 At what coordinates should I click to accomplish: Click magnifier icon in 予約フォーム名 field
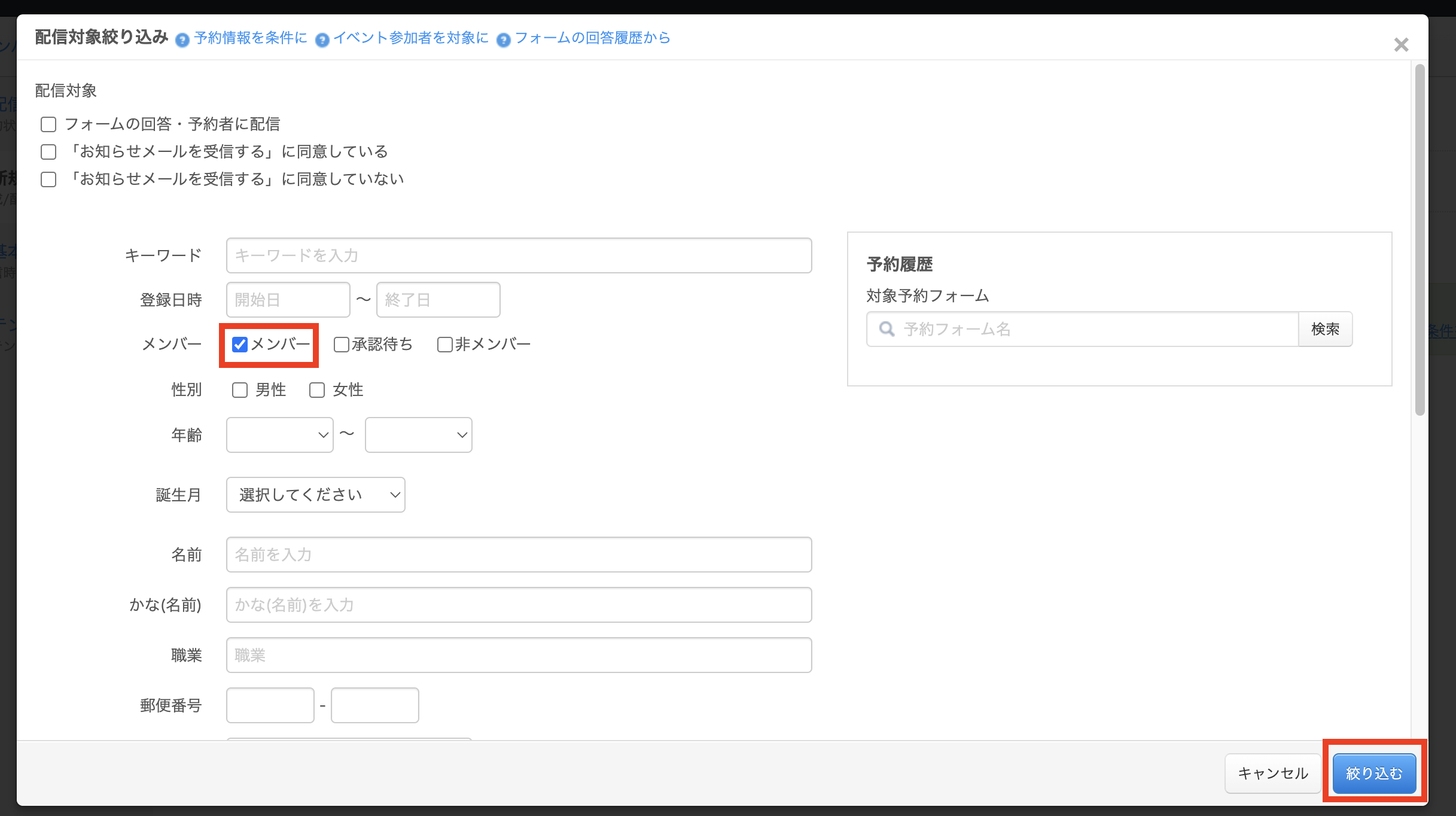coord(887,329)
